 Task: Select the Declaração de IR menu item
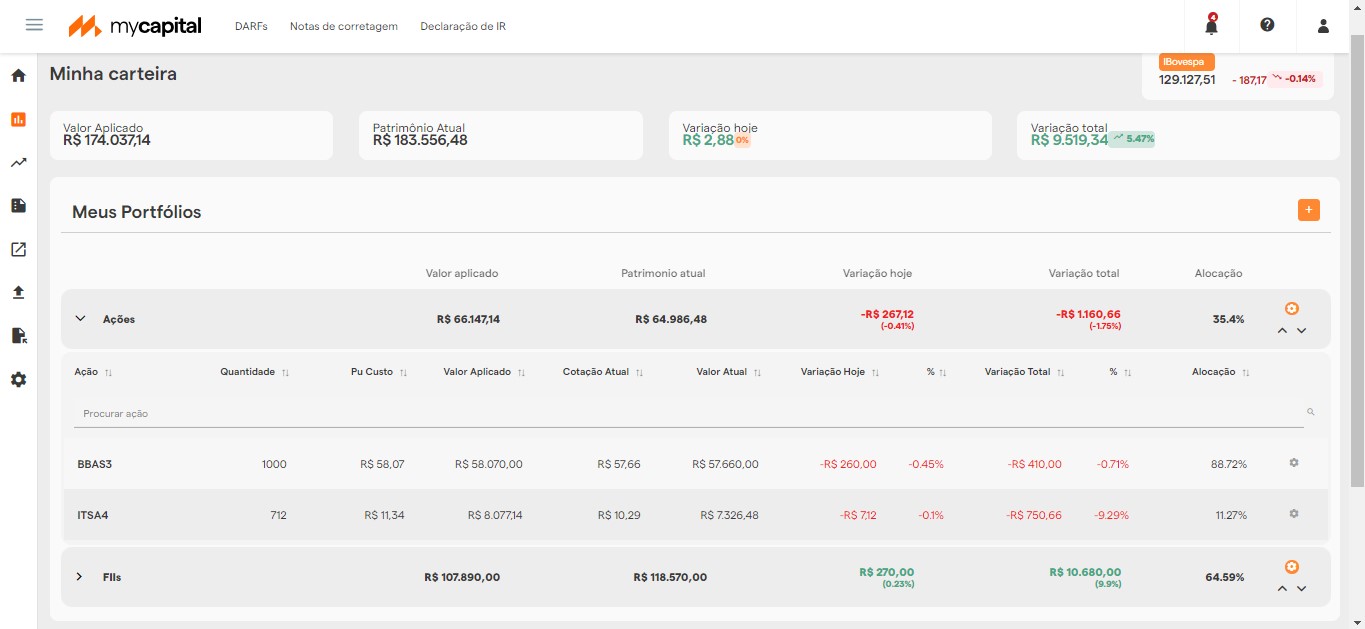pos(463,26)
